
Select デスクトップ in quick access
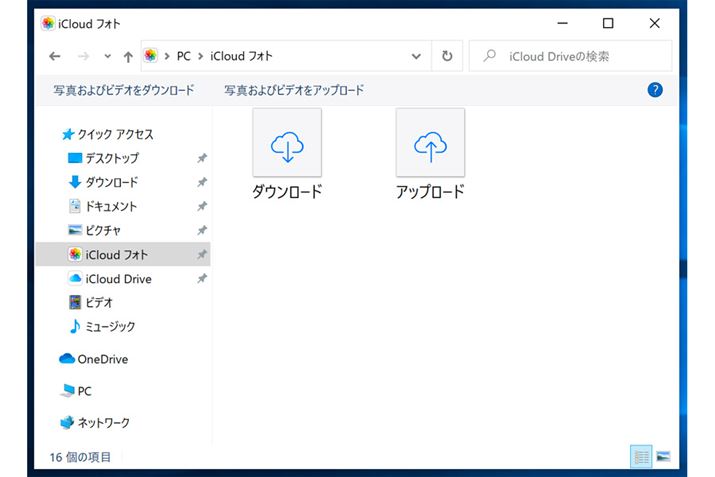[x=111, y=158]
